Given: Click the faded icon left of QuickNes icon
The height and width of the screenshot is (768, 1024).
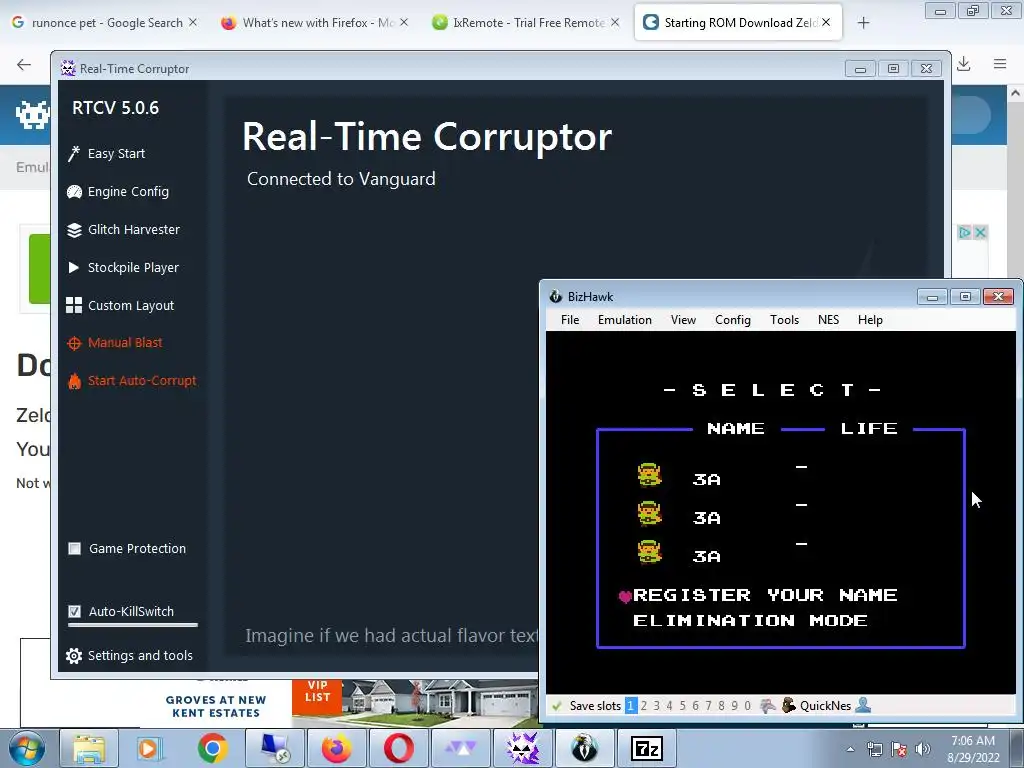Looking at the screenshot, I should pos(769,705).
